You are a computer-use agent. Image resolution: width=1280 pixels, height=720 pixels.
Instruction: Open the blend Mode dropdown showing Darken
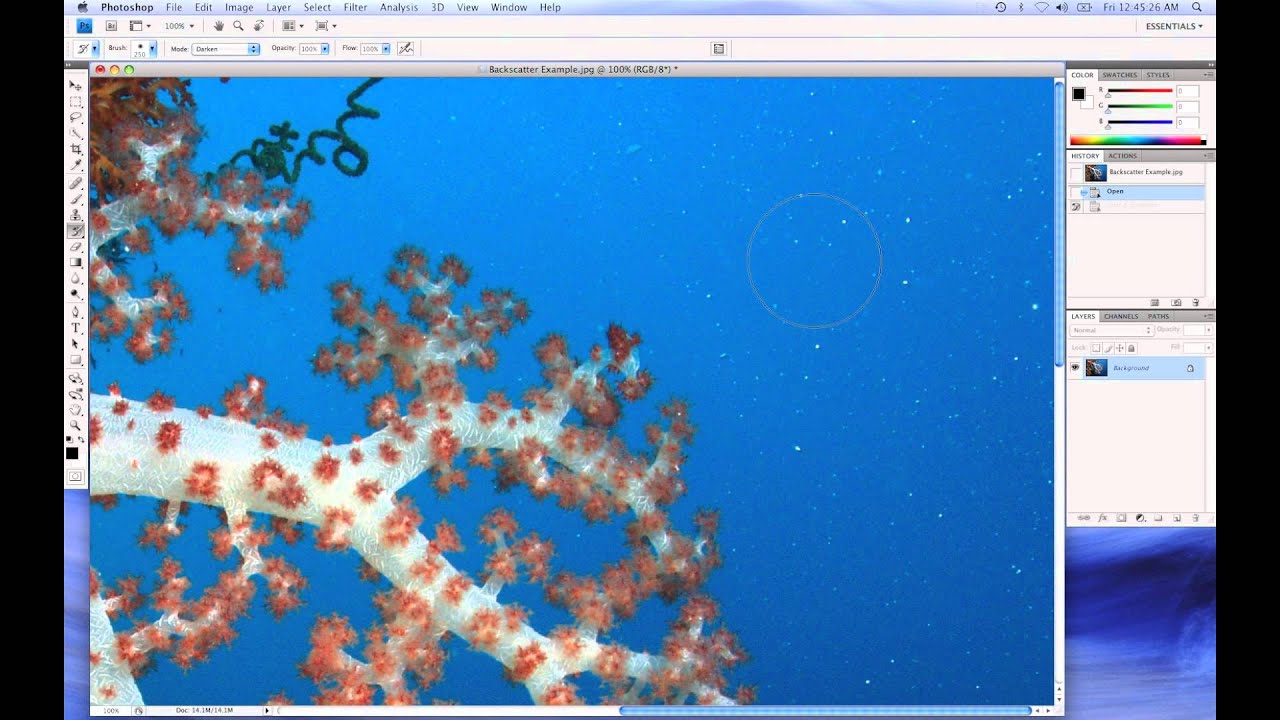(227, 48)
